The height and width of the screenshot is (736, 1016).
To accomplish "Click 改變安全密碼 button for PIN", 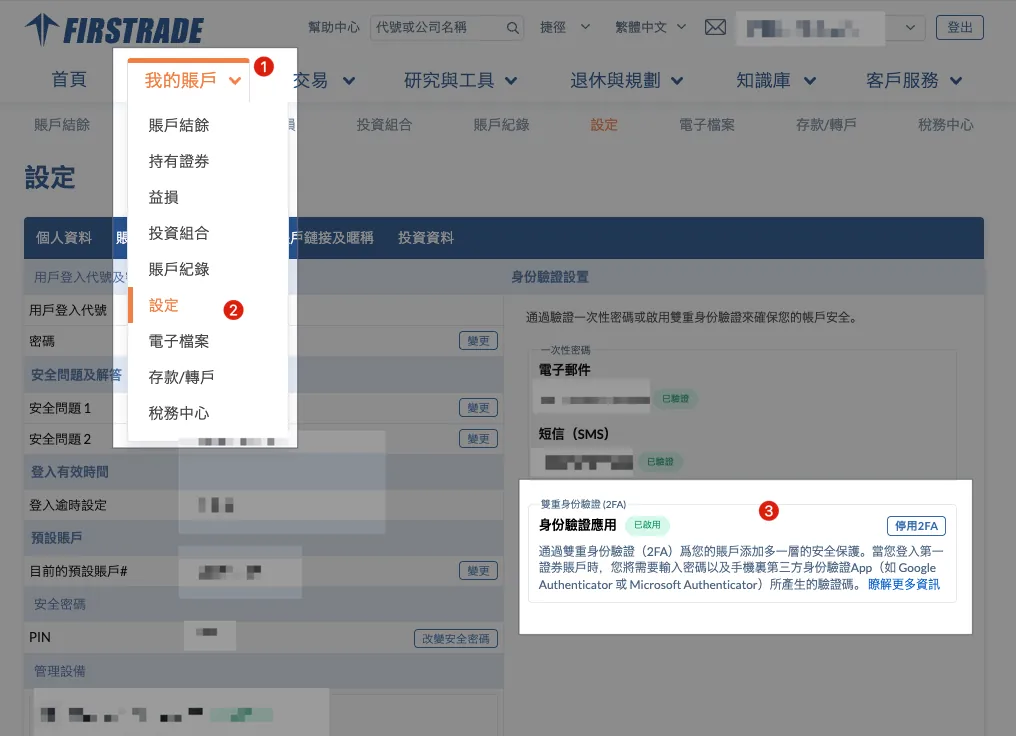I will [x=455, y=638].
